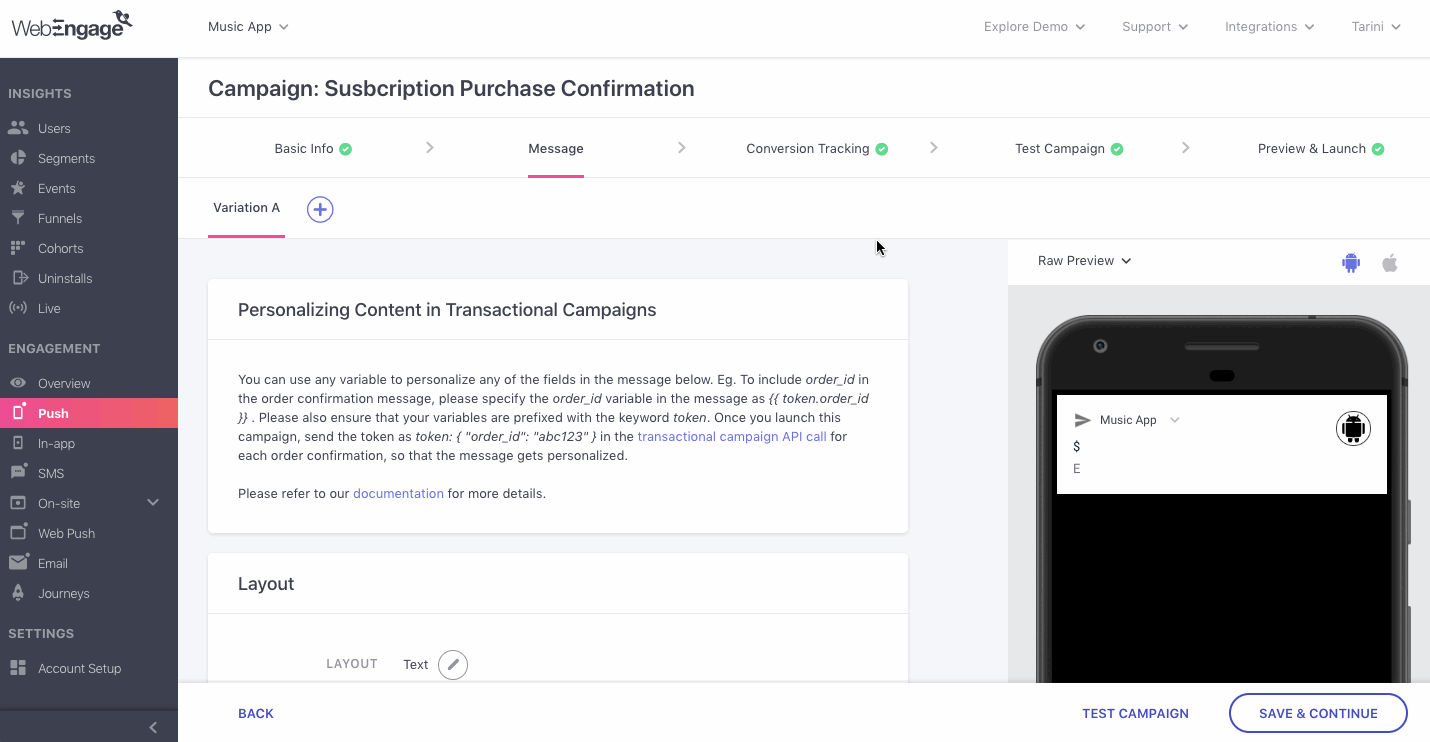Open the Explore Demo dropdown
The width and height of the screenshot is (1430, 742).
click(1035, 27)
